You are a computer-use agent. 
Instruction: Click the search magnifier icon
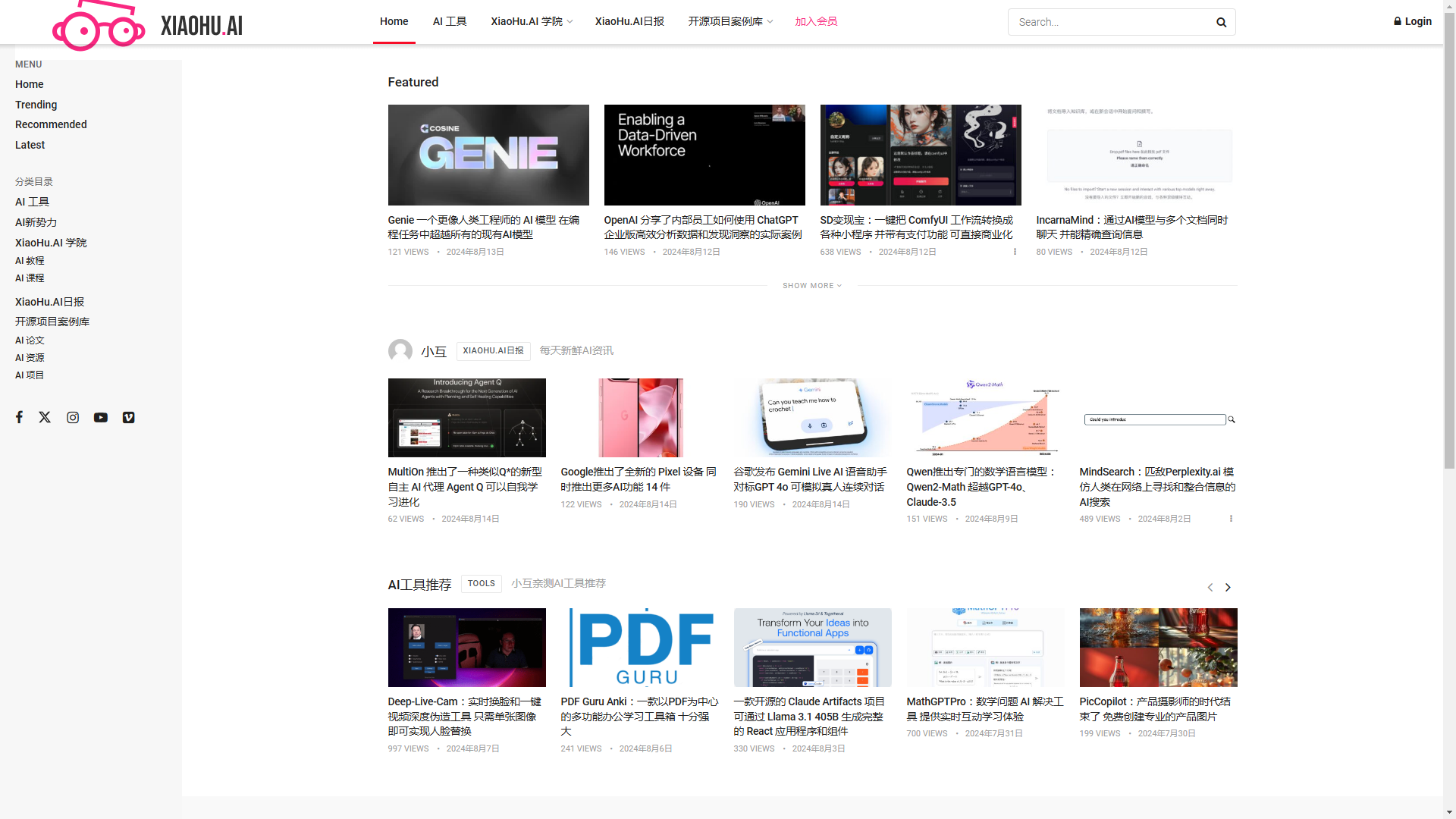1221,22
